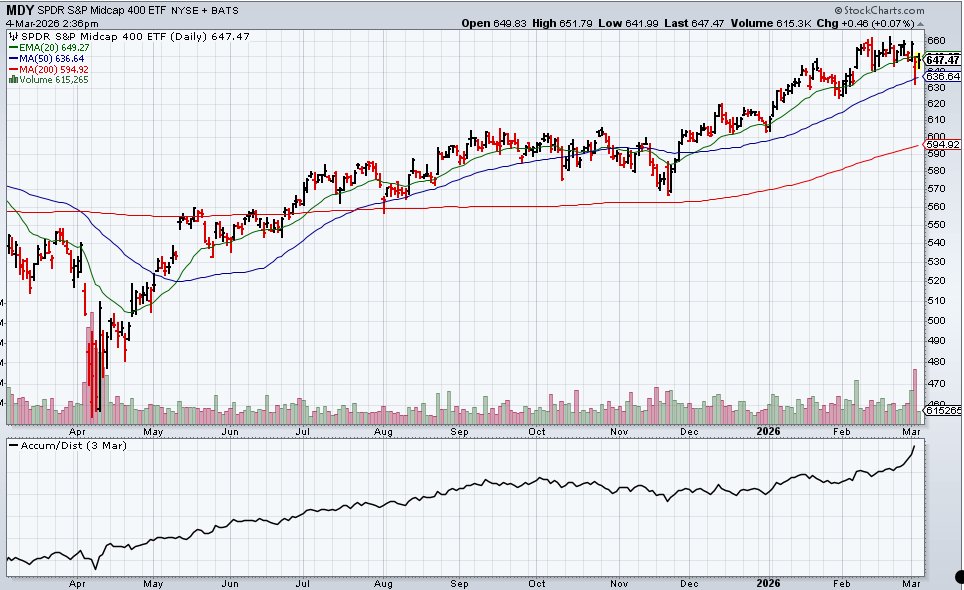Click Feb label under Accum/Dist panel
The image size is (964, 590).
click(x=842, y=583)
